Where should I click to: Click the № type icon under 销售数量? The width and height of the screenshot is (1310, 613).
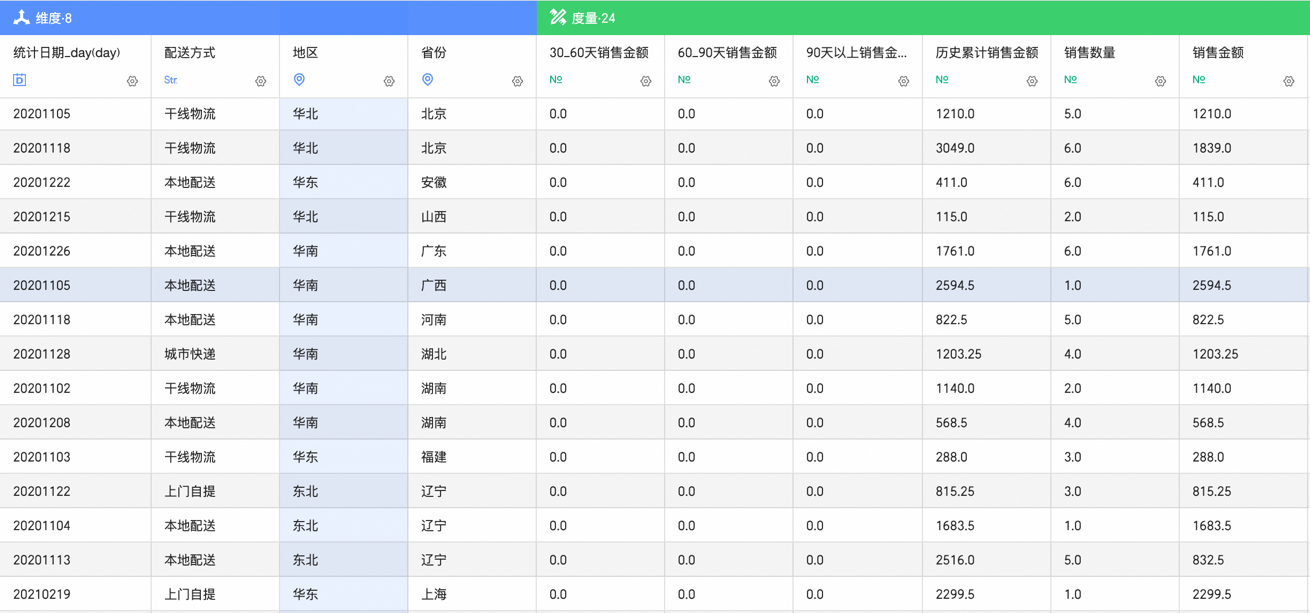coord(1070,80)
